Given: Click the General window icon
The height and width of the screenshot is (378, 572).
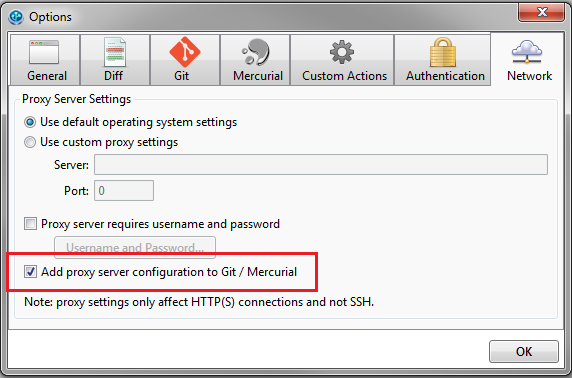Looking at the screenshot, I should pyautogui.click(x=44, y=52).
